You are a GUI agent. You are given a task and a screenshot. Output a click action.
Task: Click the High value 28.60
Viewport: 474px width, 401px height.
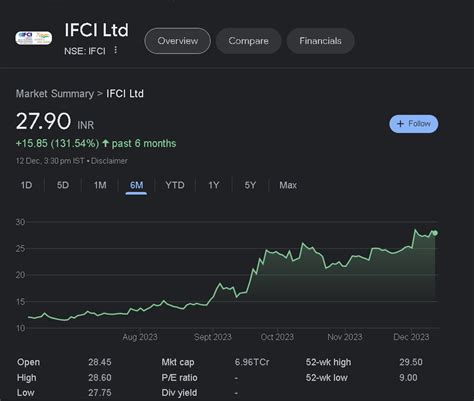tap(100, 378)
